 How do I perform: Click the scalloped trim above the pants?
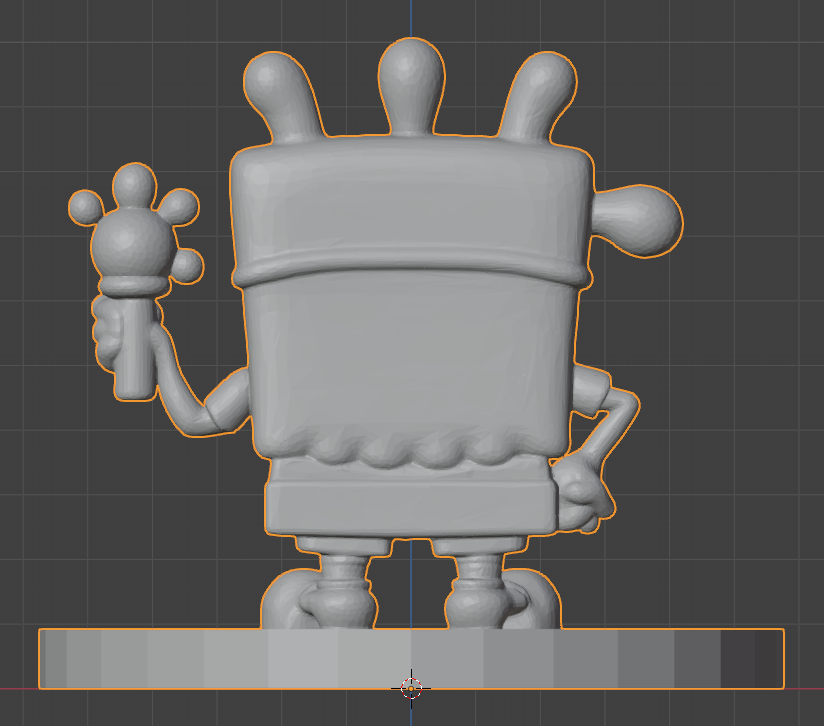click(411, 449)
